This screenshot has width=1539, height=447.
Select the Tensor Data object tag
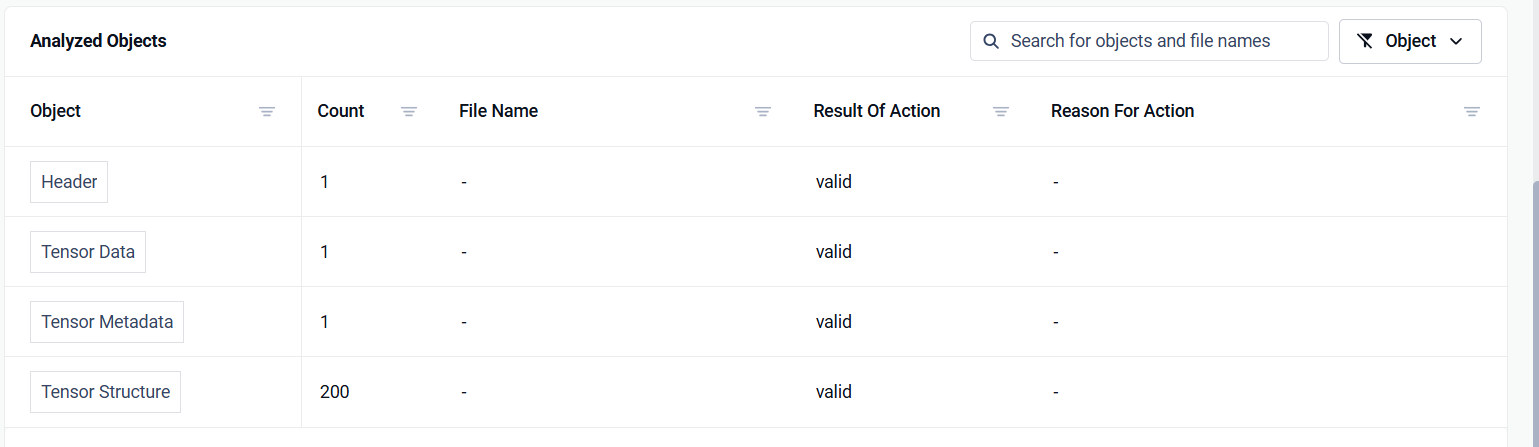tap(88, 252)
